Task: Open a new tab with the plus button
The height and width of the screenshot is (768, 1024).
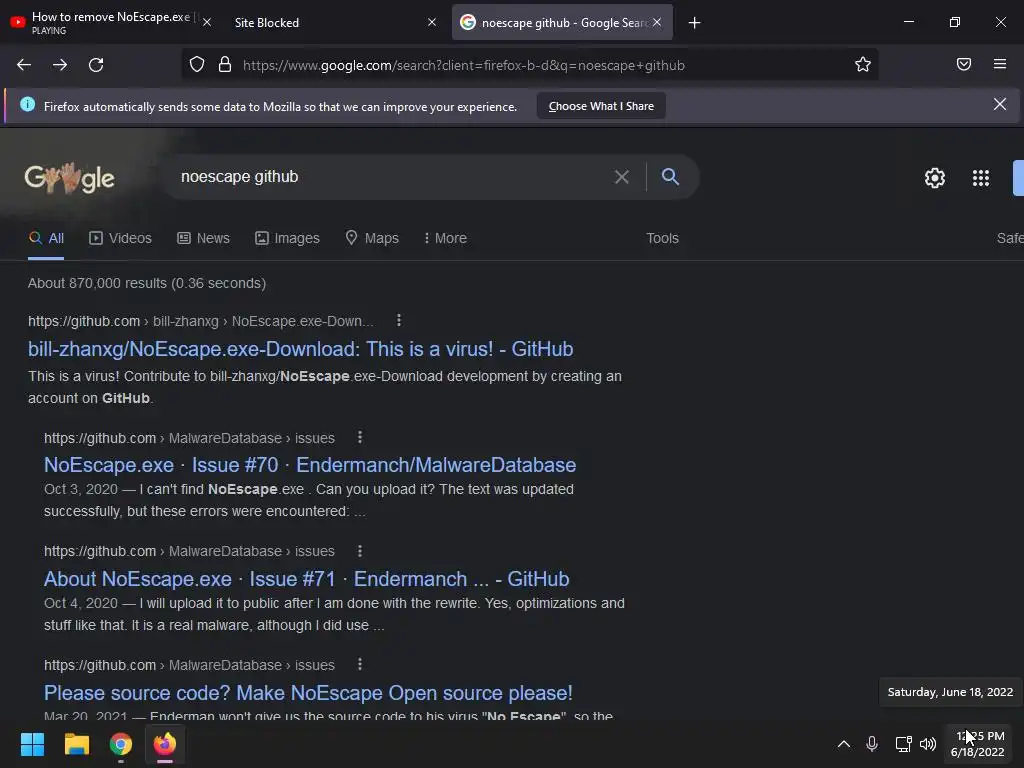Action: (x=694, y=23)
